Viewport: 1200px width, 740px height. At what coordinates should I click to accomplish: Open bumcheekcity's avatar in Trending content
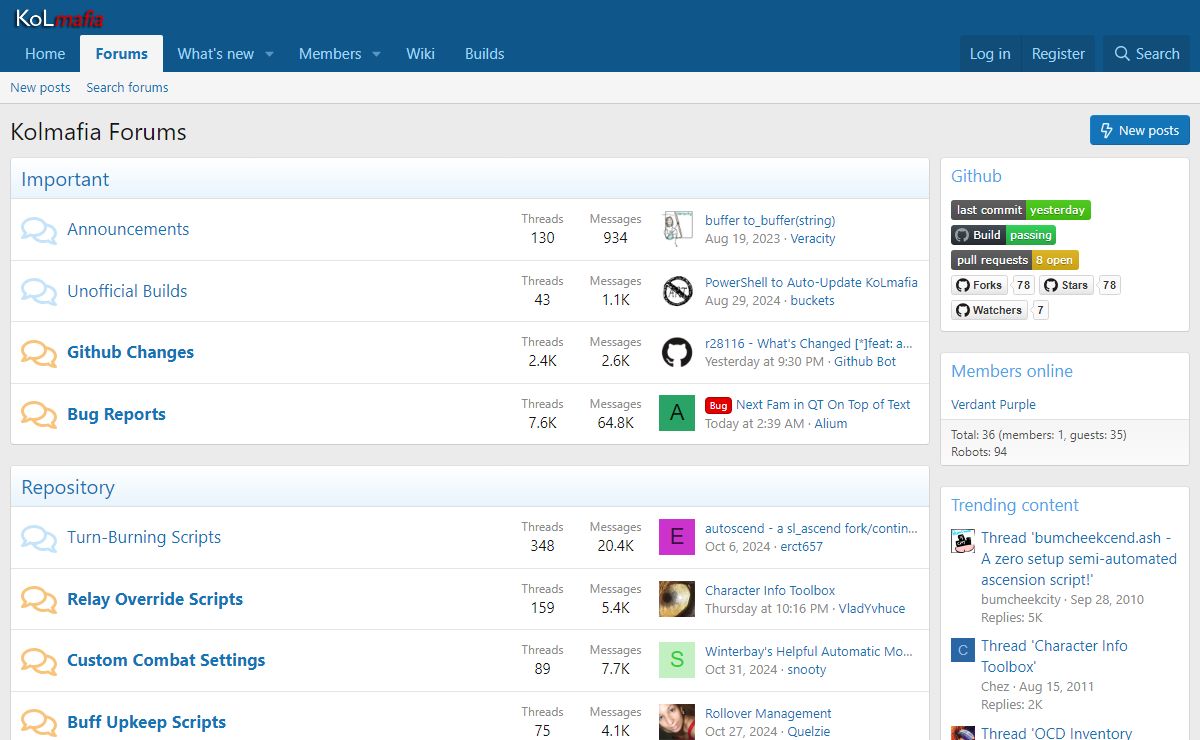[x=963, y=542]
